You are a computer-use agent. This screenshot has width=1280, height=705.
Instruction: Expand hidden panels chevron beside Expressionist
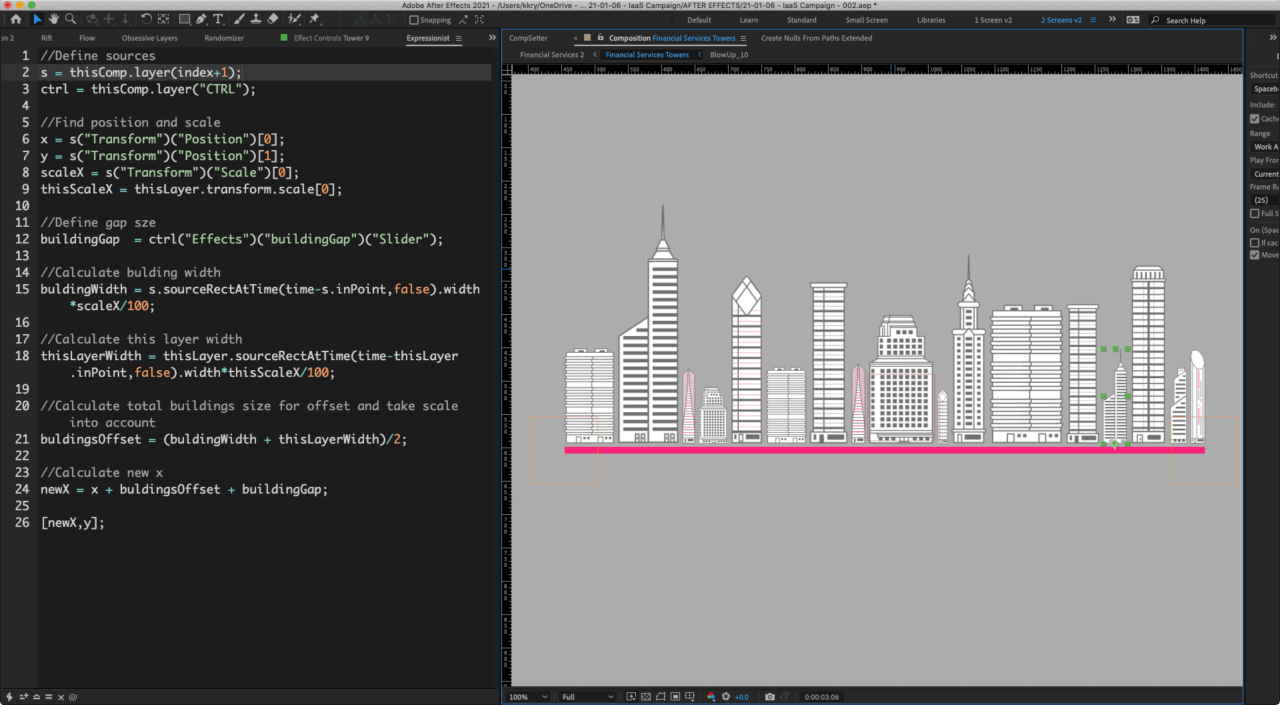492,38
